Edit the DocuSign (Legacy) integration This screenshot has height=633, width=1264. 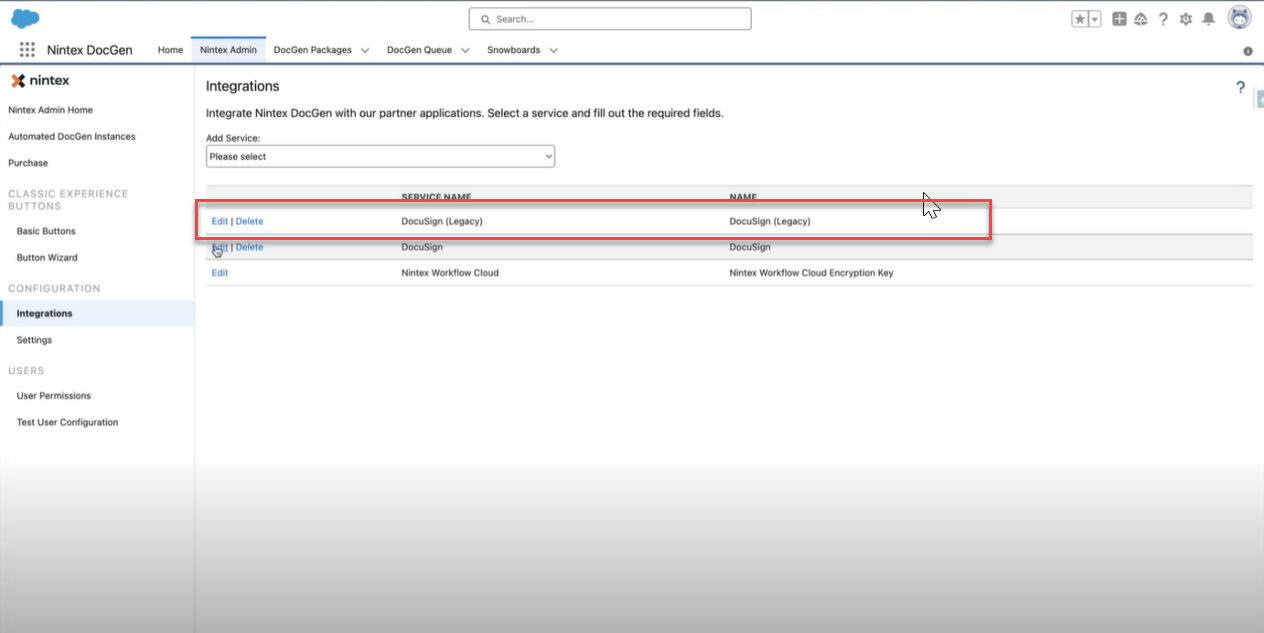(x=220, y=221)
